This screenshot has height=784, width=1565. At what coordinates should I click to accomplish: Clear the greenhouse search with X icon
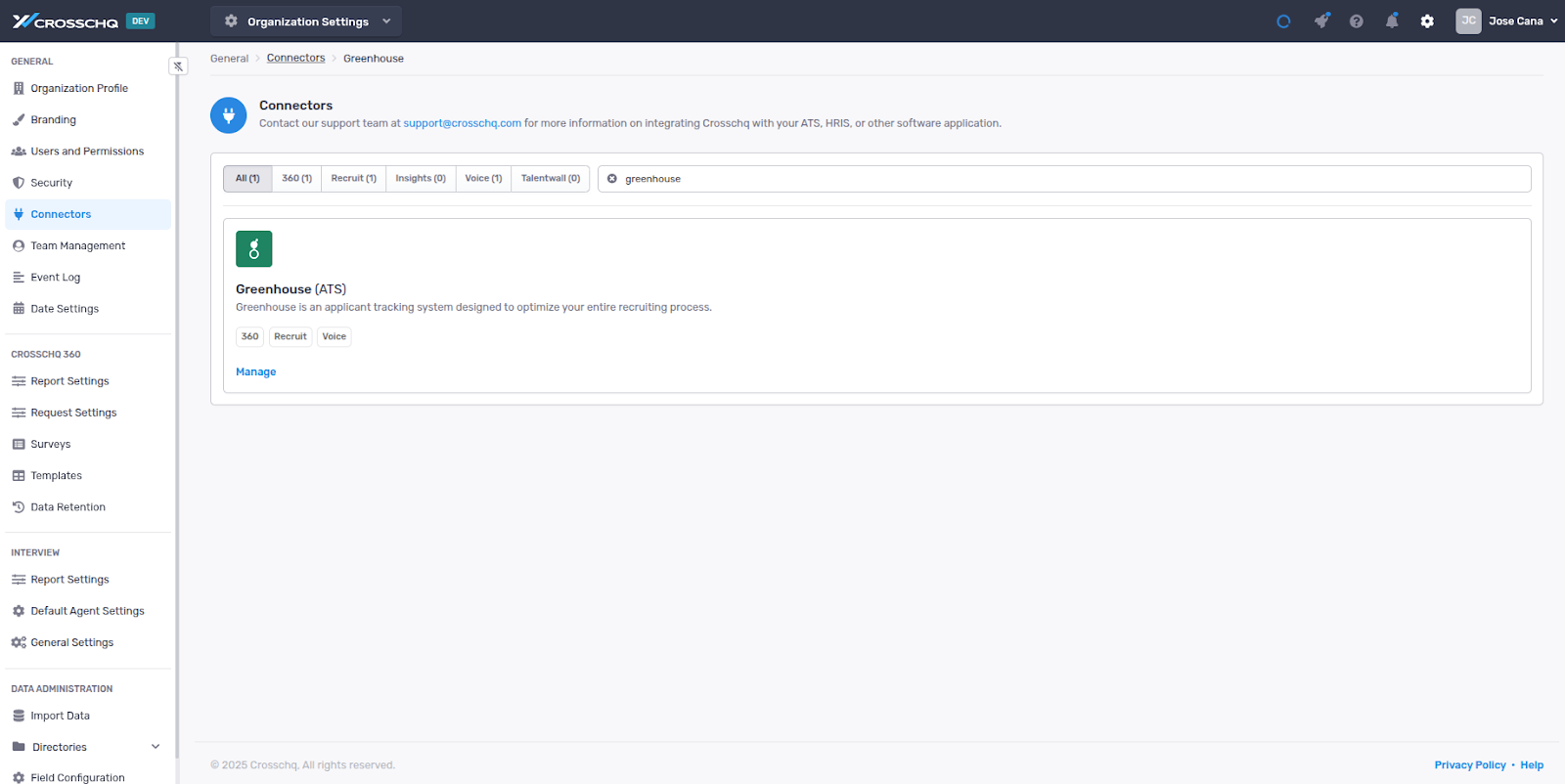tap(612, 179)
